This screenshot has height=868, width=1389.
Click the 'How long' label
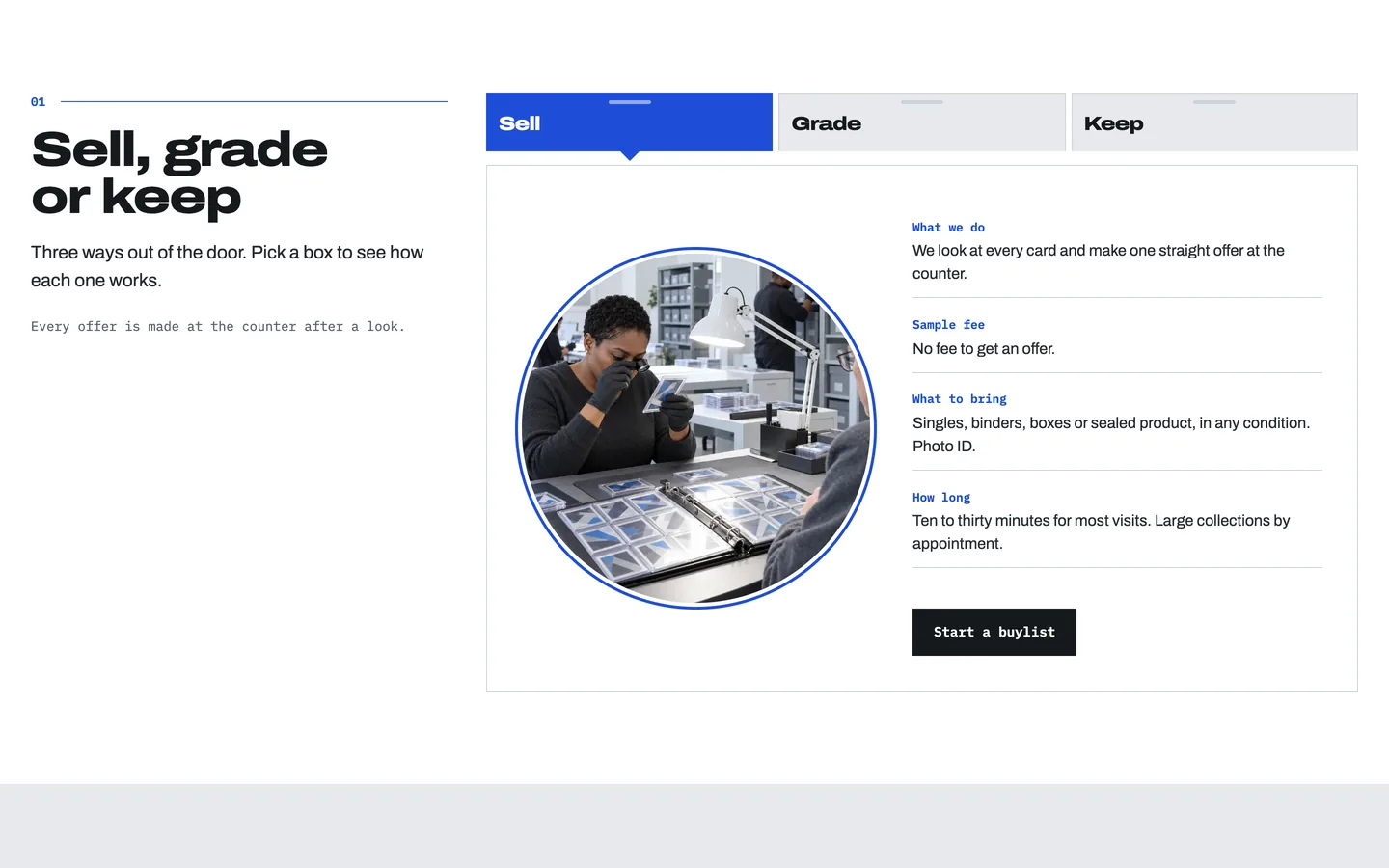point(941,498)
